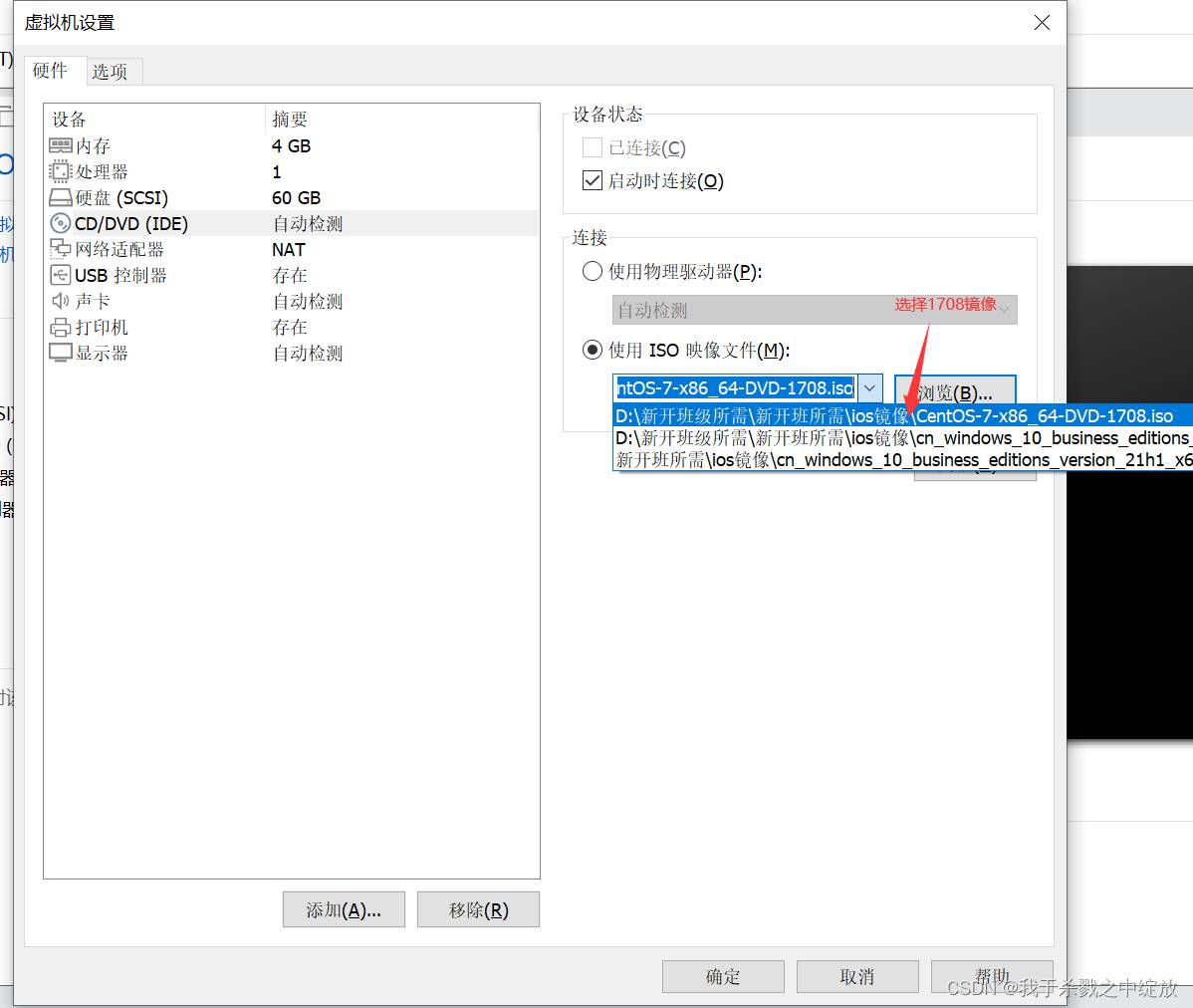
Task: Switch to the 硬件 tab
Action: coord(50,71)
